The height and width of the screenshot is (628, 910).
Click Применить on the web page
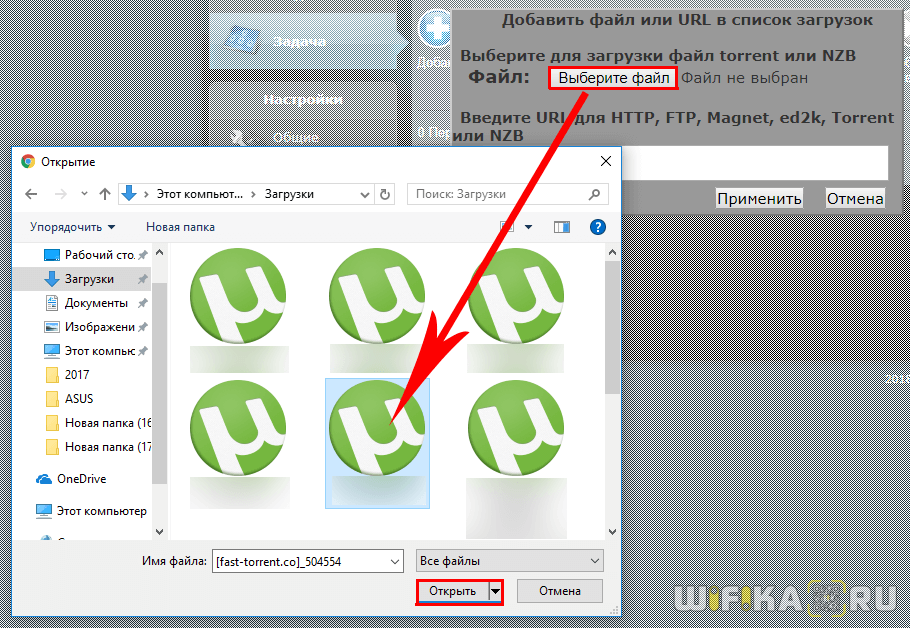pyautogui.click(x=759, y=198)
